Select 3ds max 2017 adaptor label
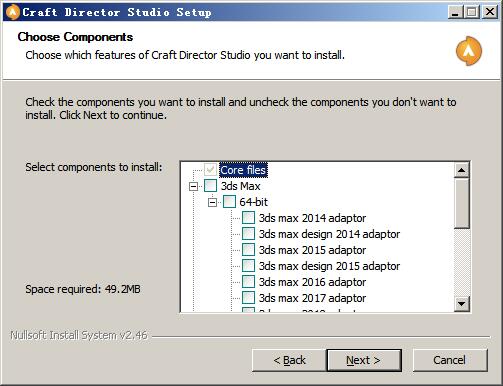Image resolution: width=503 pixels, height=386 pixels. pyautogui.click(x=312, y=298)
